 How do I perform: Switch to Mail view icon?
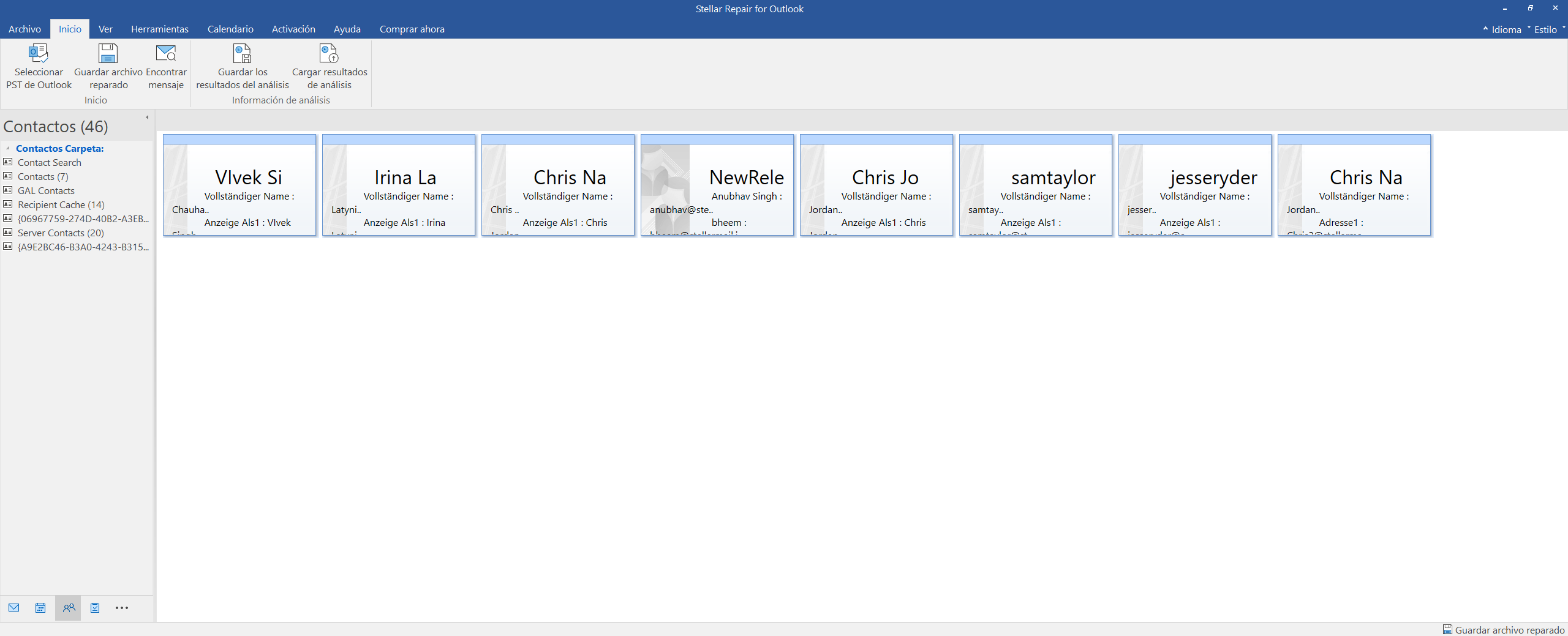coord(14,608)
